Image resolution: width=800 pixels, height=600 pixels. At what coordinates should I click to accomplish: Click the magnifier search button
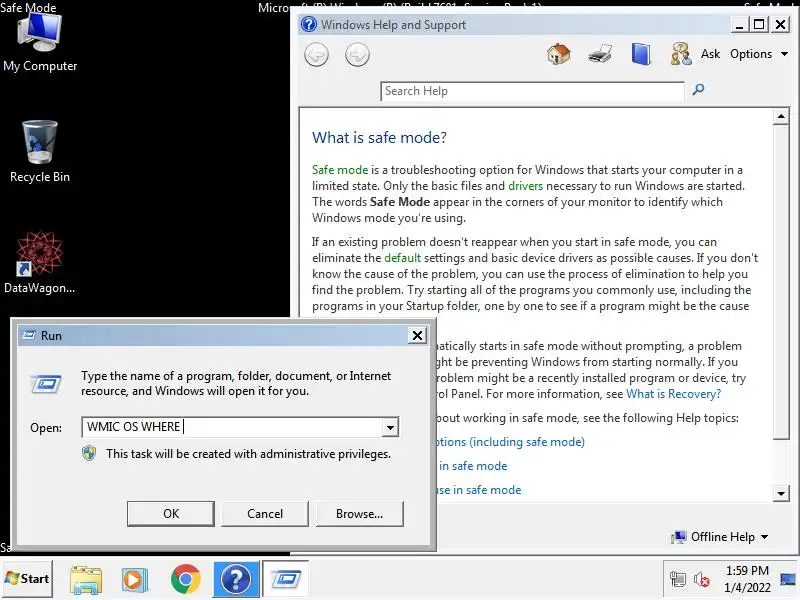pyautogui.click(x=698, y=90)
